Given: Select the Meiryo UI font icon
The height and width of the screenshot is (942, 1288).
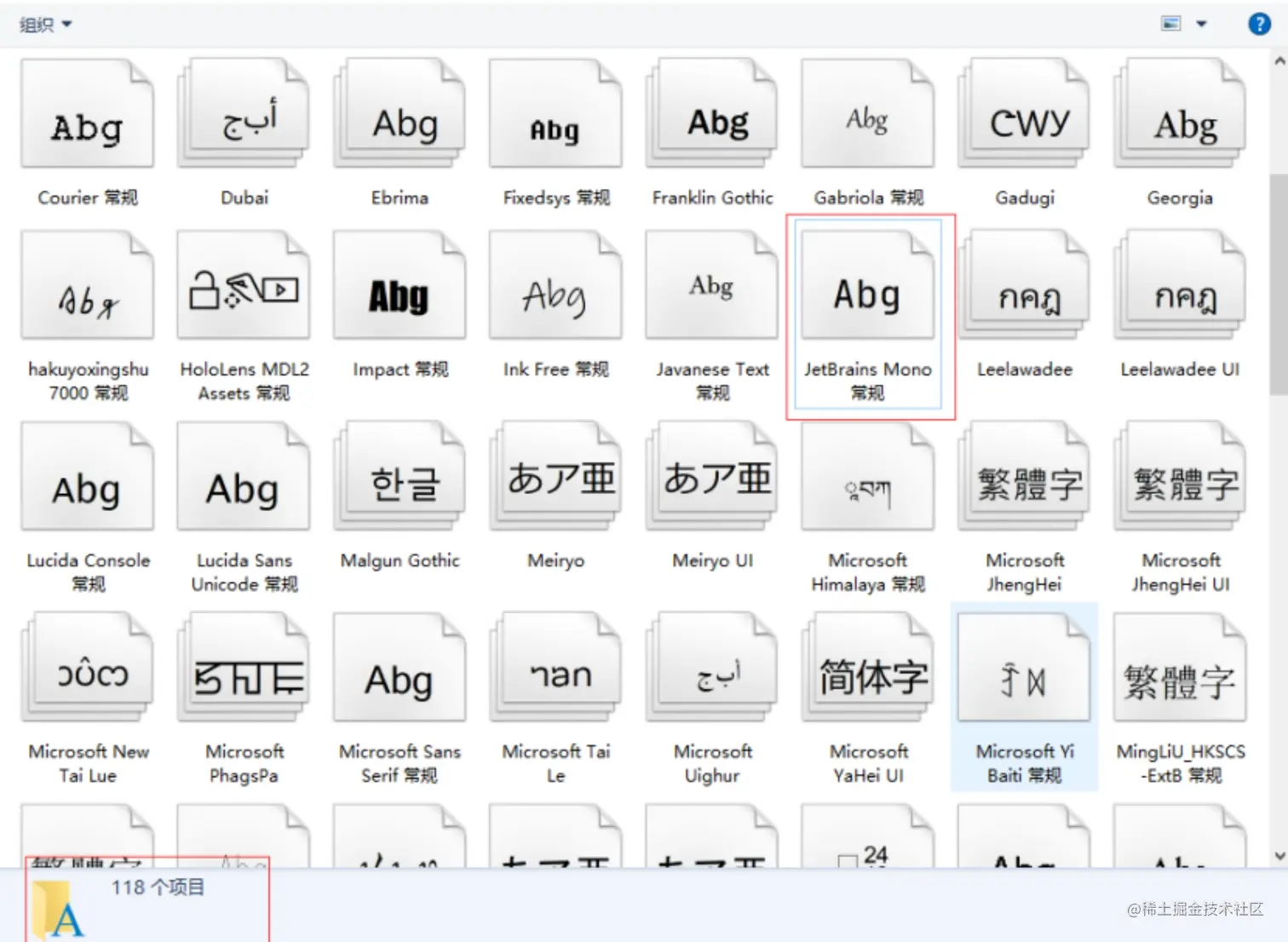Looking at the screenshot, I should pyautogui.click(x=712, y=477).
